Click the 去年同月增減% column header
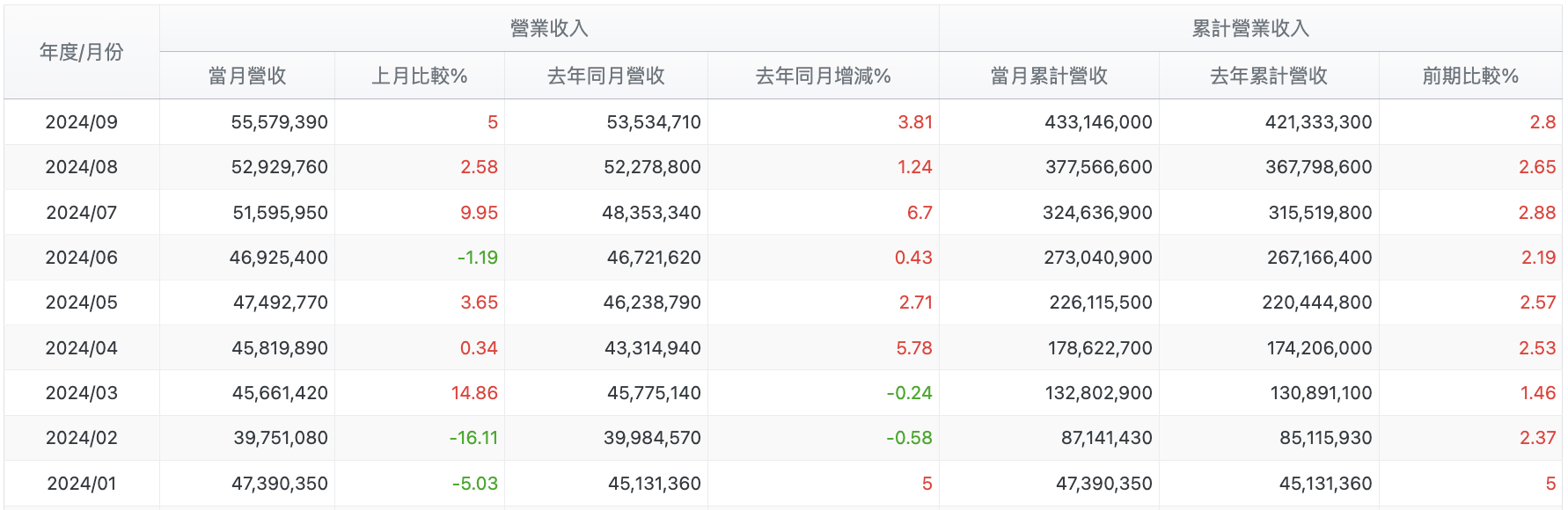1568x510 pixels. (824, 76)
